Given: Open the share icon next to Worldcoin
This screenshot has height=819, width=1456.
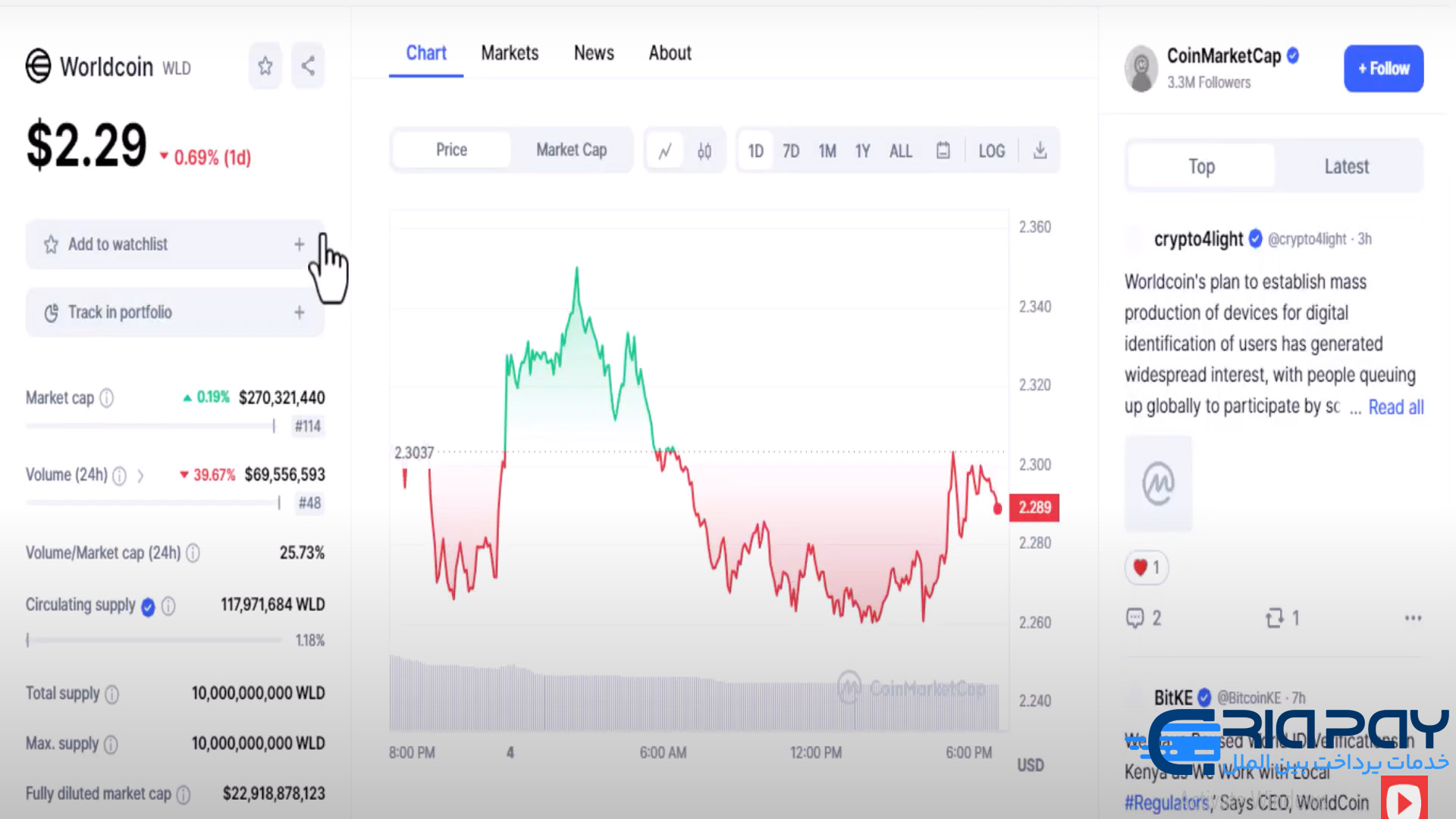Looking at the screenshot, I should pyautogui.click(x=308, y=66).
